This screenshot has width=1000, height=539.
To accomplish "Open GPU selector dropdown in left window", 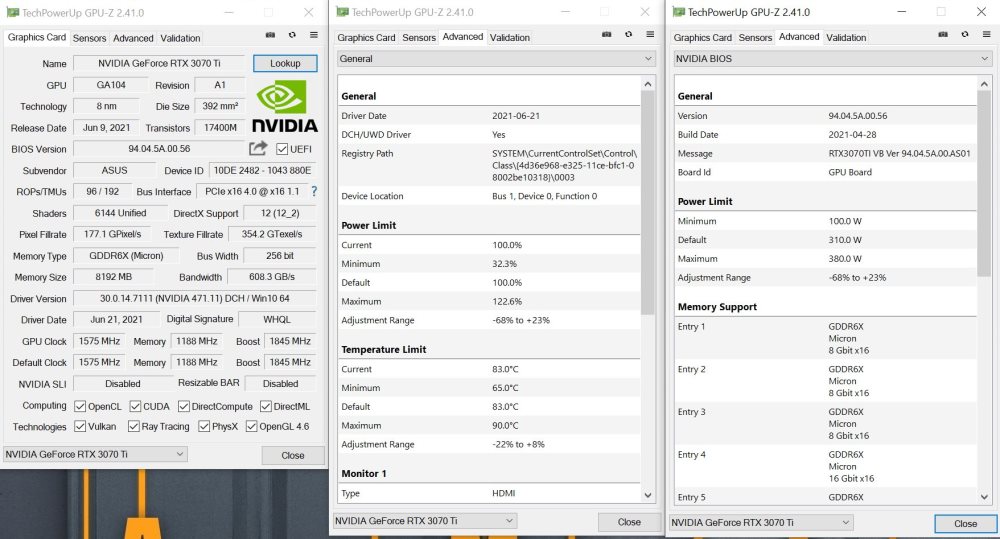I will 95,454.
